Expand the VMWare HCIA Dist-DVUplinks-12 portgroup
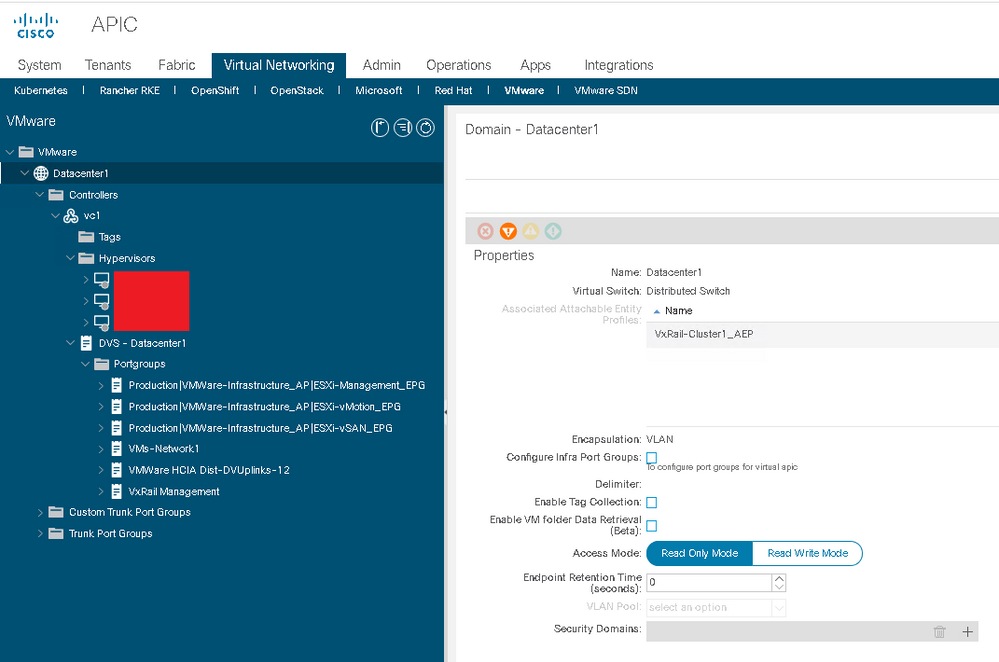The image size is (999, 662). tap(101, 470)
